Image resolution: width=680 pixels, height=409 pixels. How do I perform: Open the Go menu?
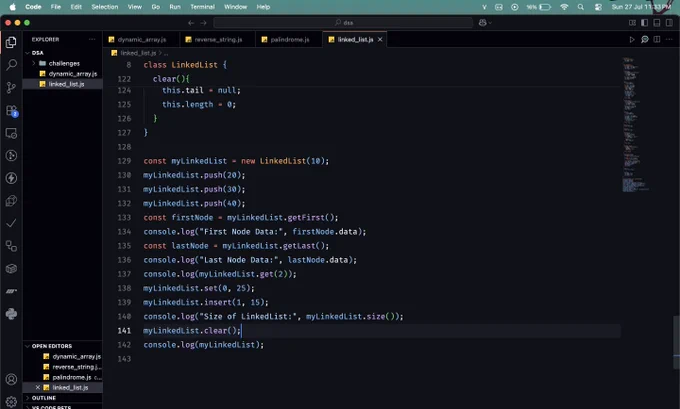click(155, 7)
